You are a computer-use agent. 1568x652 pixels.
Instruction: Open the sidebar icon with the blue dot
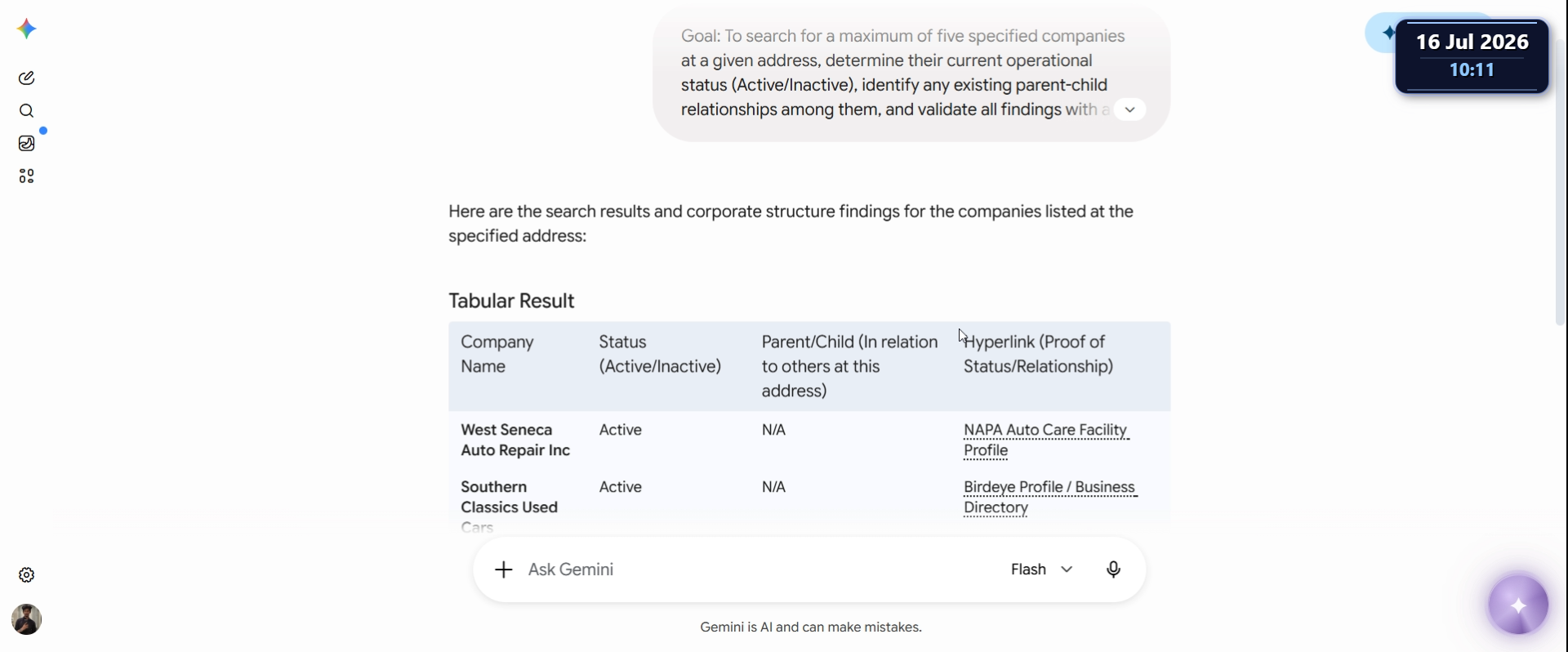coord(27,144)
